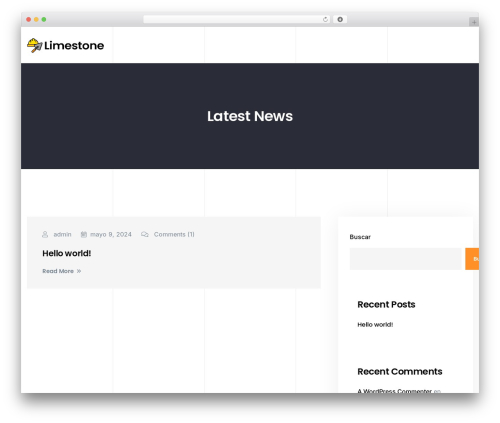Viewport: 500px width, 423px height.
Task: Click the green maximize window dot
Action: [44, 20]
